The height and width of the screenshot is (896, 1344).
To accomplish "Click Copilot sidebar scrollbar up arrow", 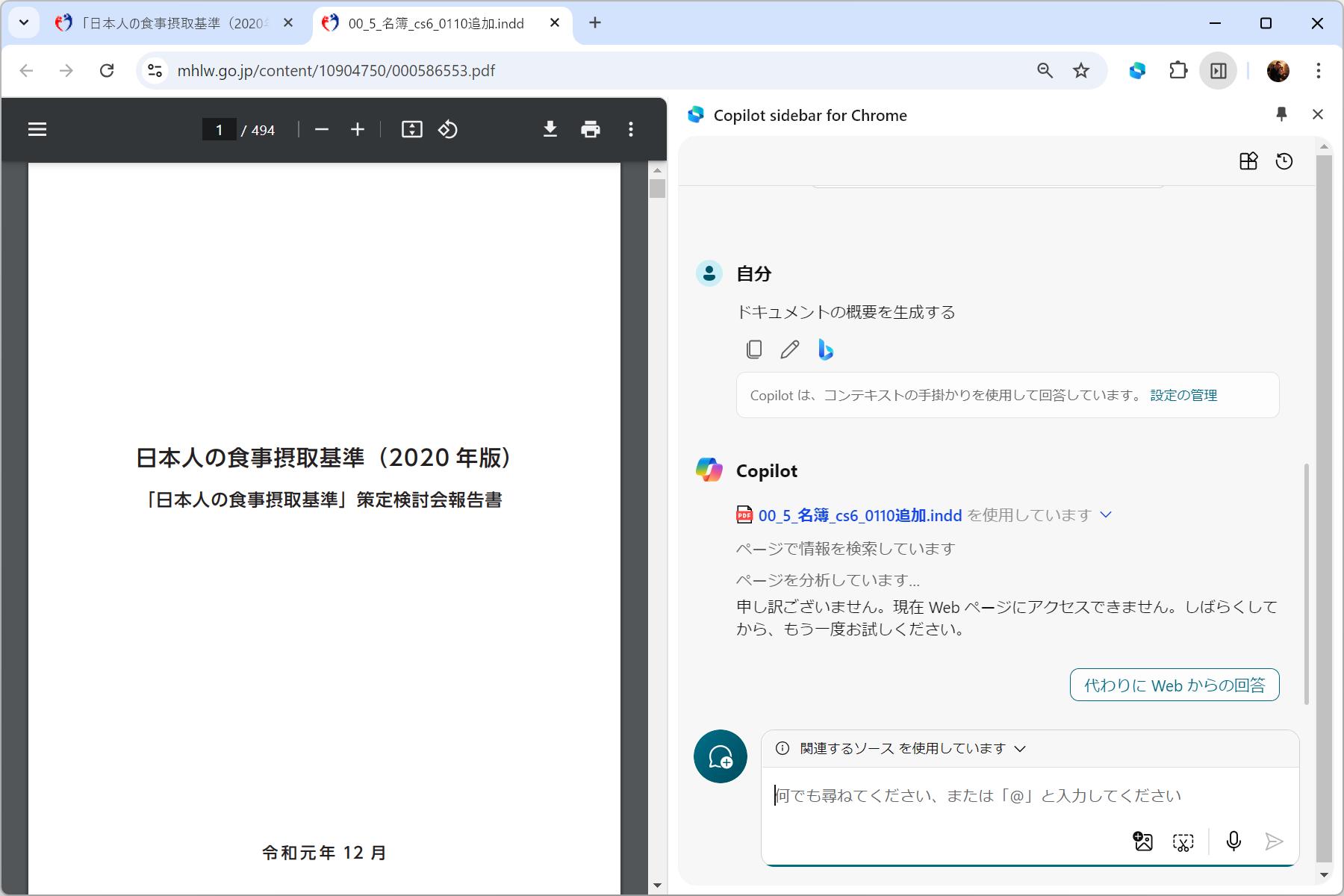I will 1324,147.
